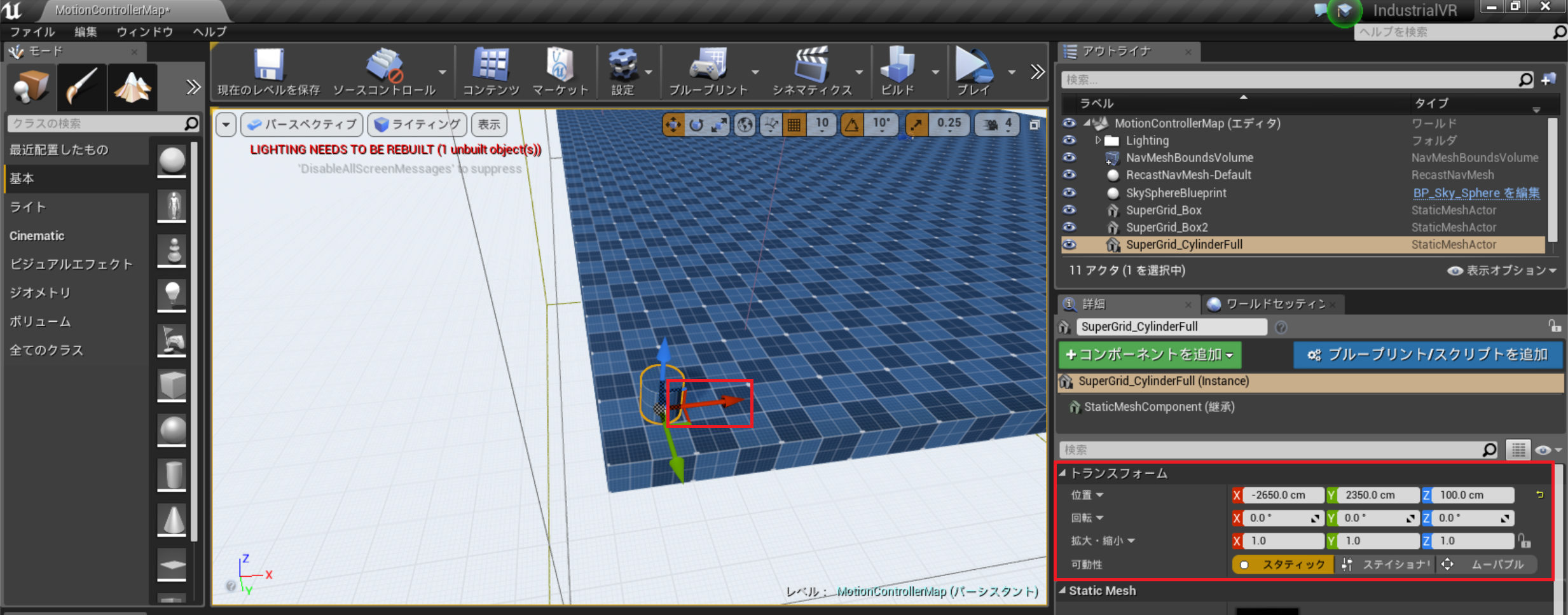Add a new folder in the outliner
This screenshot has height=615, width=1568.
[1549, 79]
